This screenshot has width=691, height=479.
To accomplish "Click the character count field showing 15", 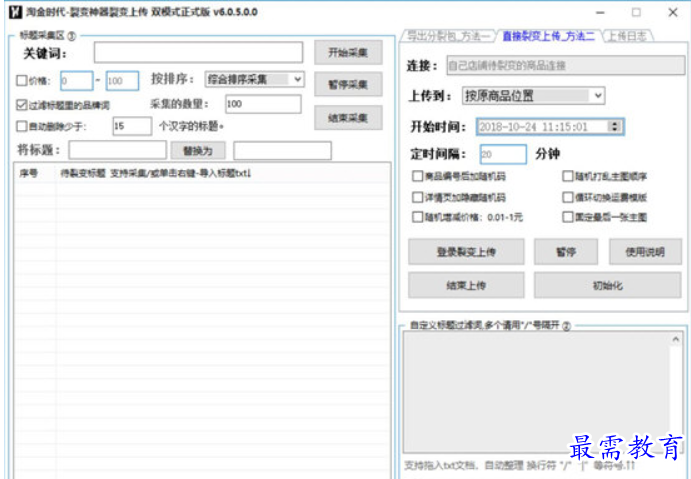I will tap(132, 126).
